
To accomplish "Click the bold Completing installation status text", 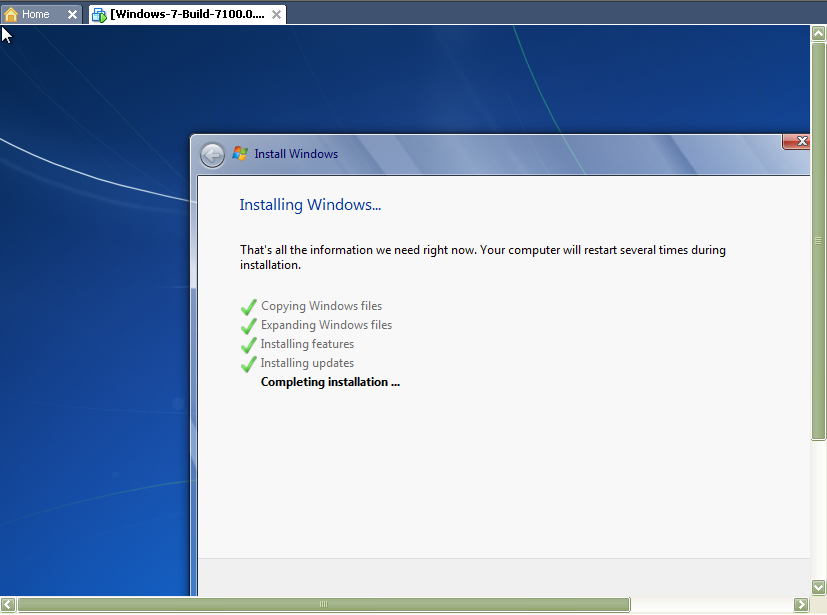I will pyautogui.click(x=330, y=382).
